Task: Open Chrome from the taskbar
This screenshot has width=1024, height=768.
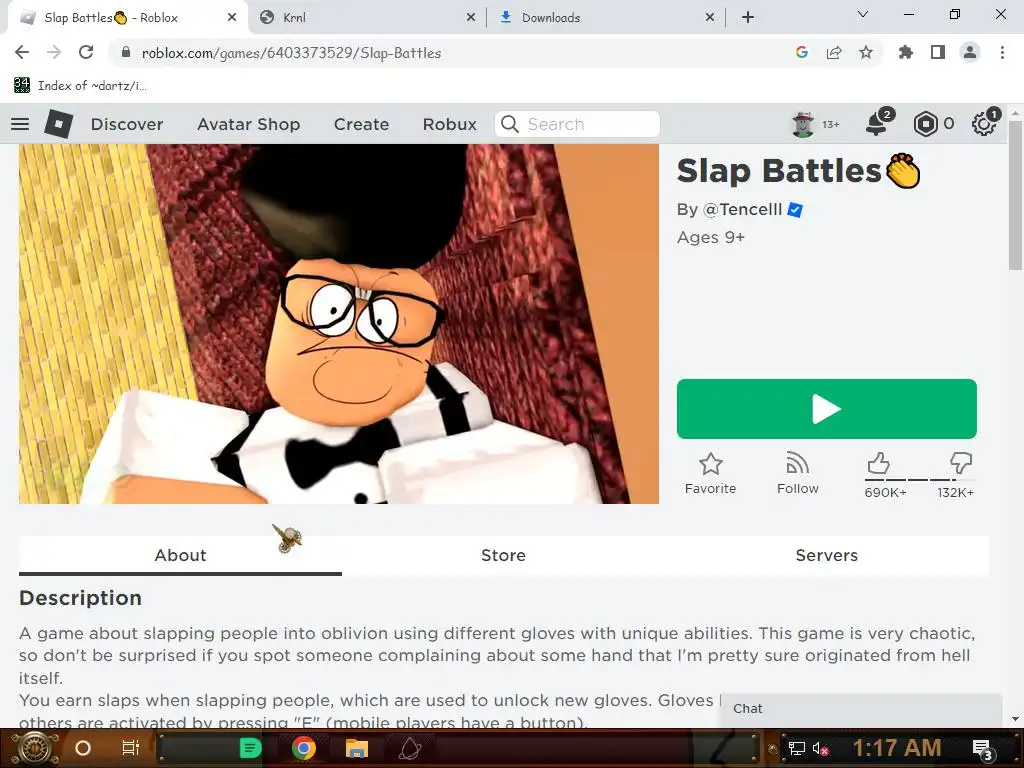Action: pos(304,748)
